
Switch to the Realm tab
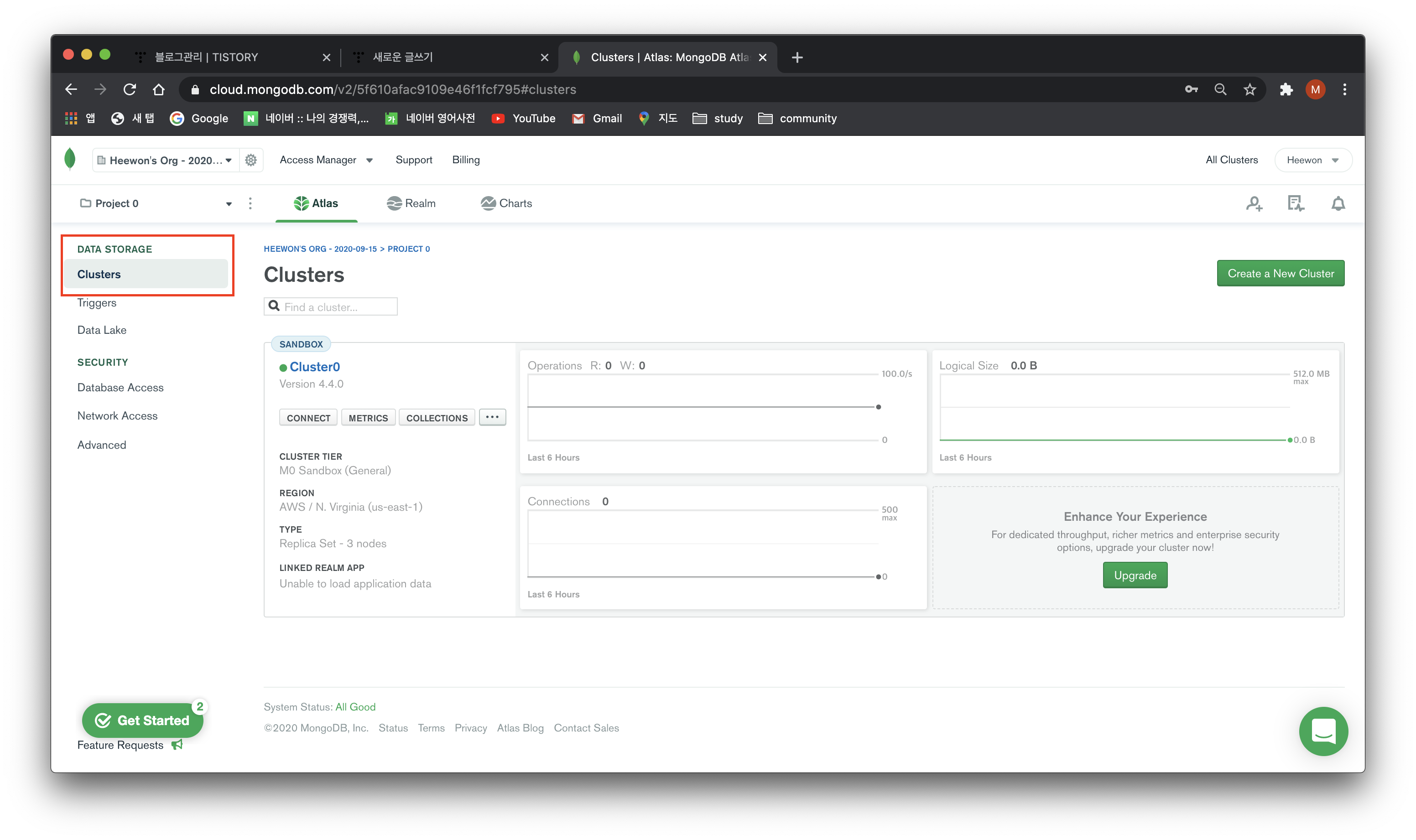[411, 204]
